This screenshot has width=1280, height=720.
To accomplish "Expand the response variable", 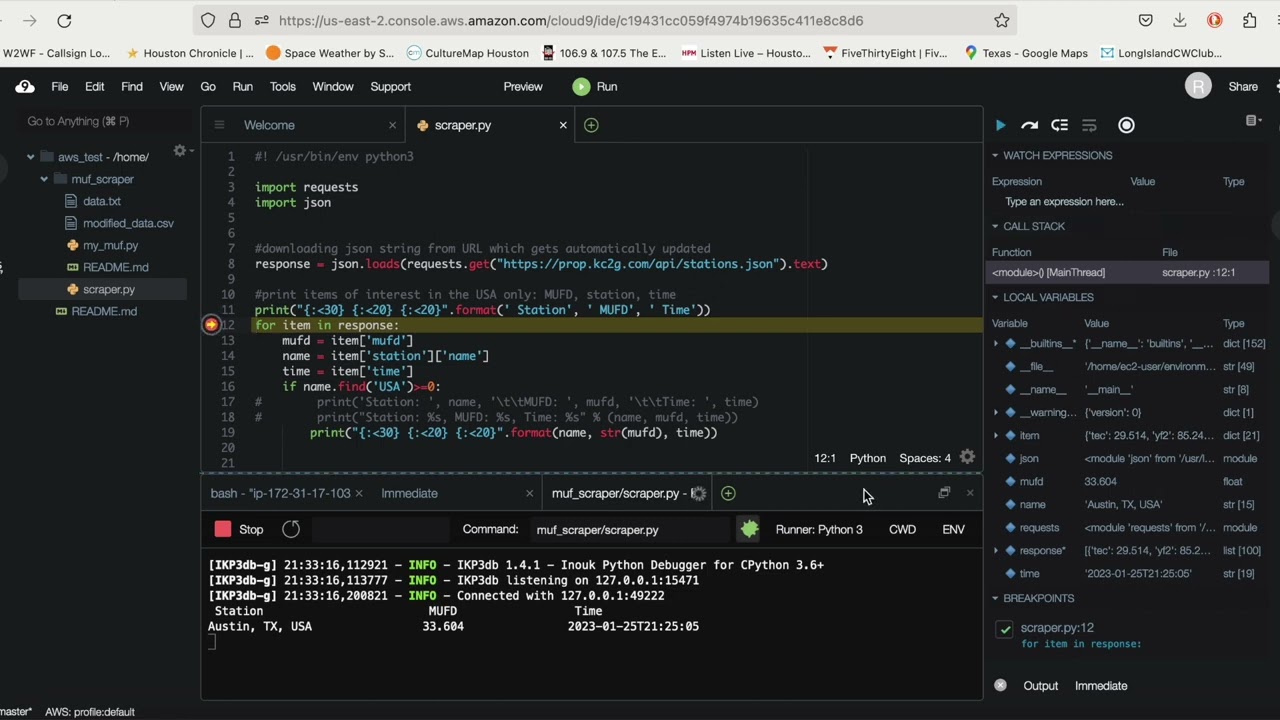I will click(x=996, y=550).
